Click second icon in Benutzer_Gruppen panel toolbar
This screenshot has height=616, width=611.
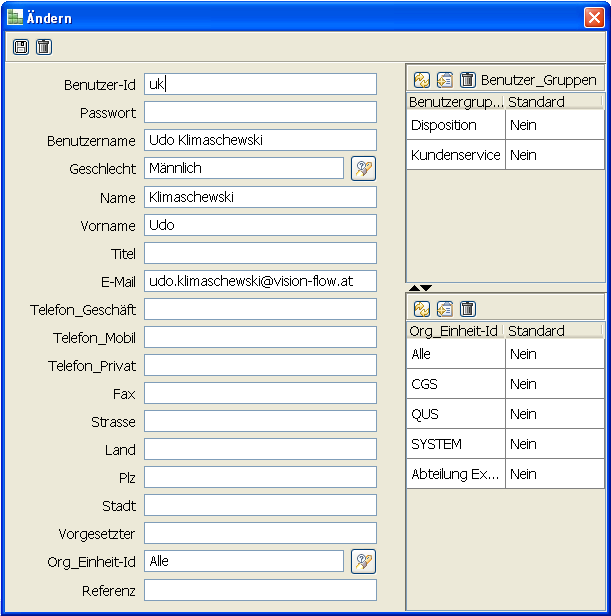click(x=445, y=80)
